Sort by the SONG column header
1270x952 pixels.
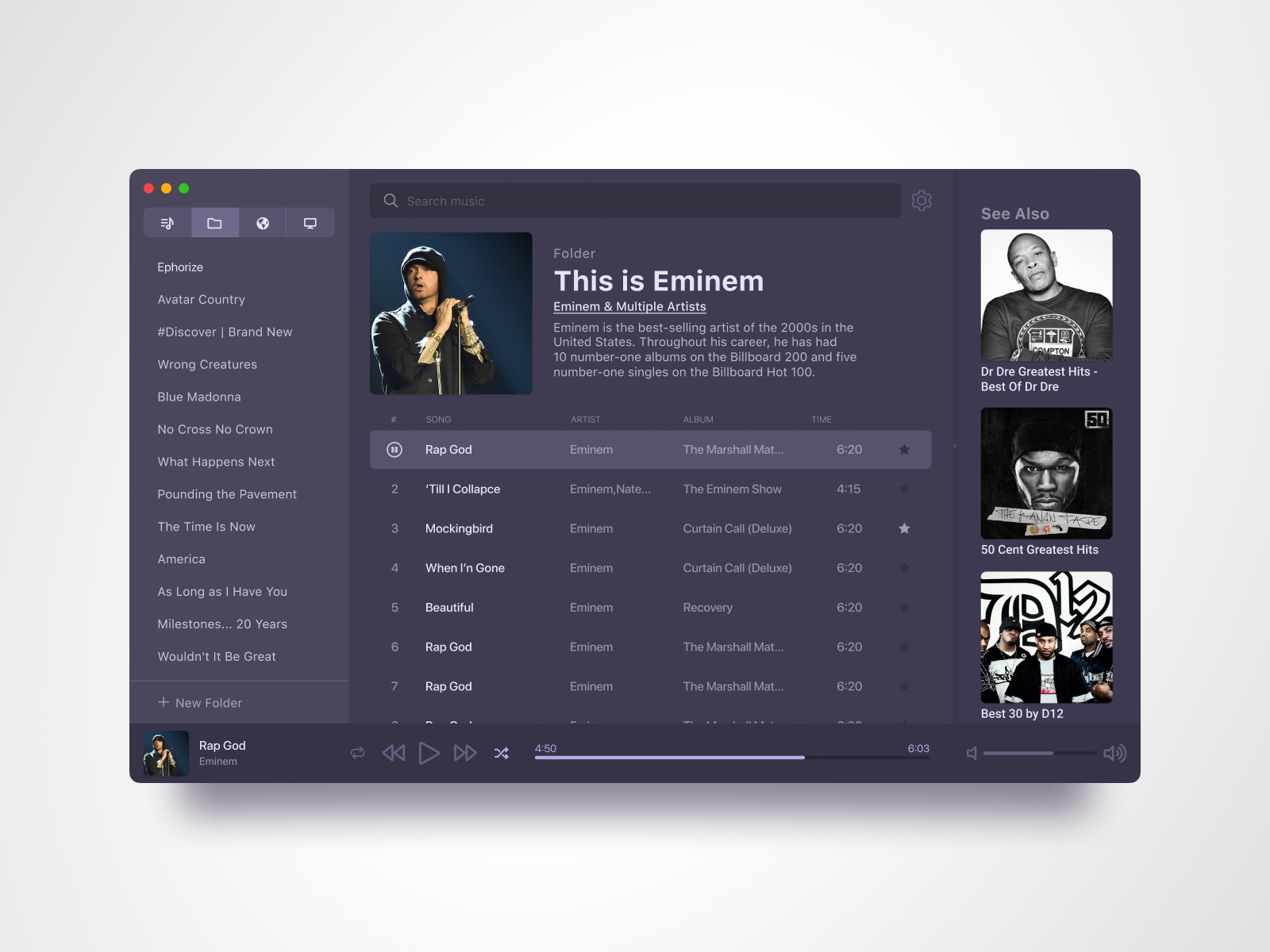click(x=438, y=420)
